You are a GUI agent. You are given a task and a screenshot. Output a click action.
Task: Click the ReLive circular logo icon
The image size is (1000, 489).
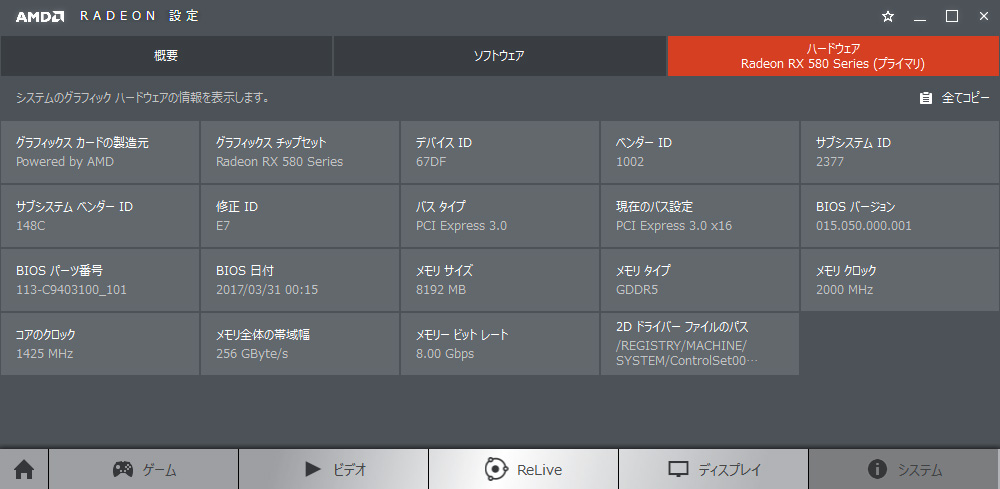click(x=496, y=470)
